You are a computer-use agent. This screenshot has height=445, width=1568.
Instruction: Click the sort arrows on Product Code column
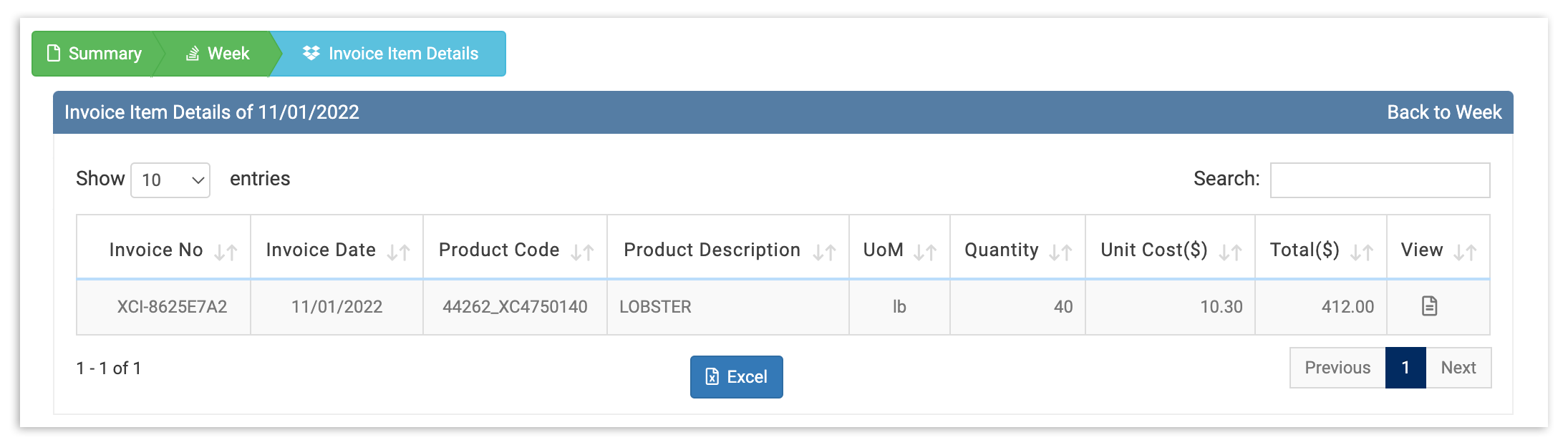583,251
